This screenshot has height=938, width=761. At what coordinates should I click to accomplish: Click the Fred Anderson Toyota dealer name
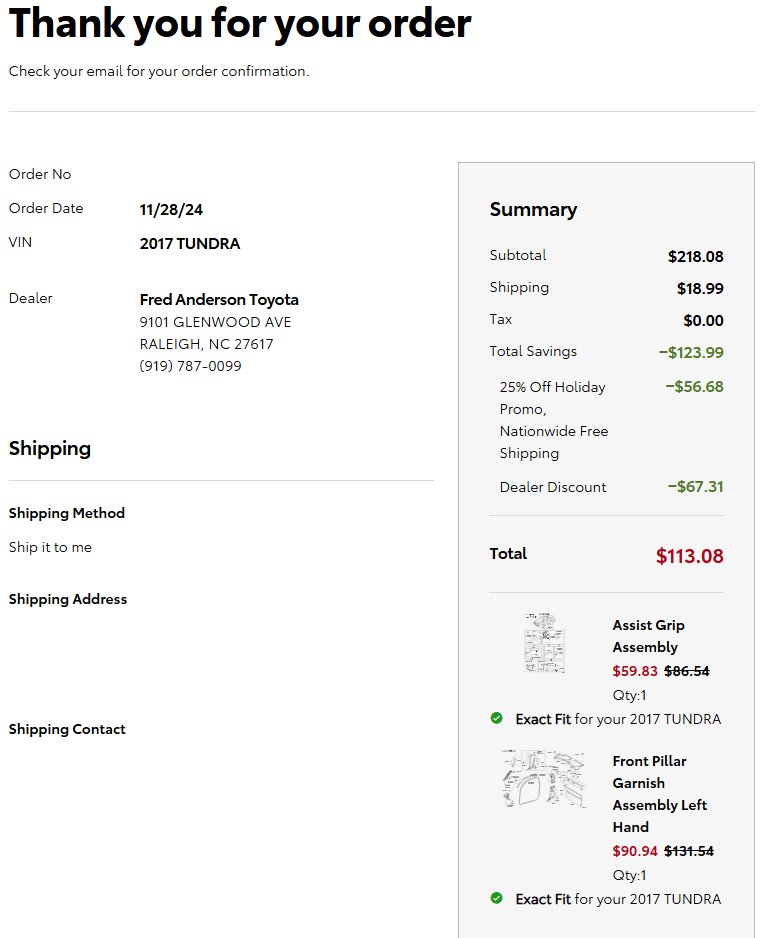click(219, 299)
